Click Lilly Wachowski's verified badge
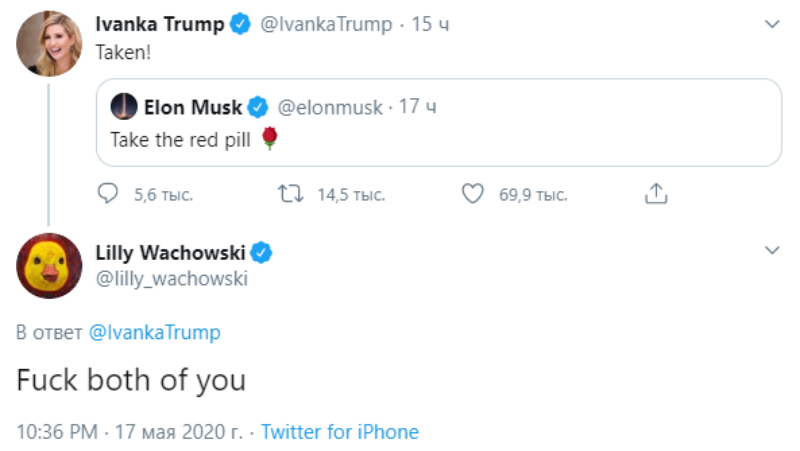The height and width of the screenshot is (451, 800). [261, 253]
